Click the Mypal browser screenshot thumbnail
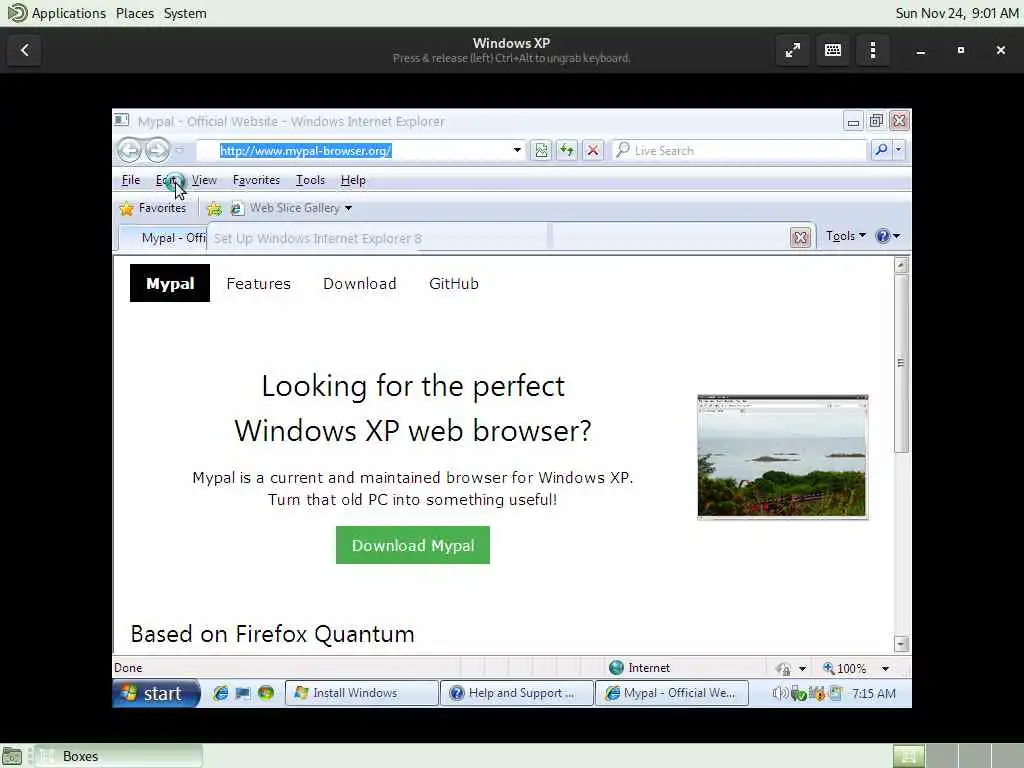 (x=782, y=457)
